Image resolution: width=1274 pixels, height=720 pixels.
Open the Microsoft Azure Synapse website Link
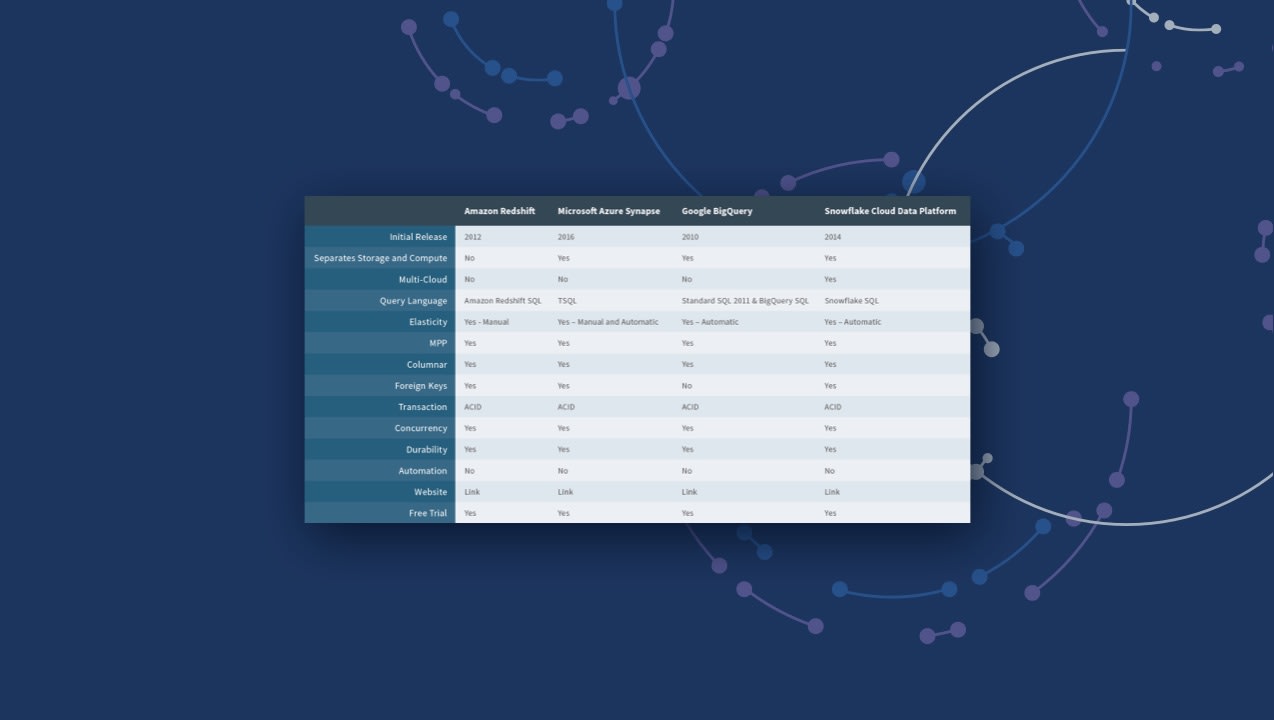click(565, 492)
